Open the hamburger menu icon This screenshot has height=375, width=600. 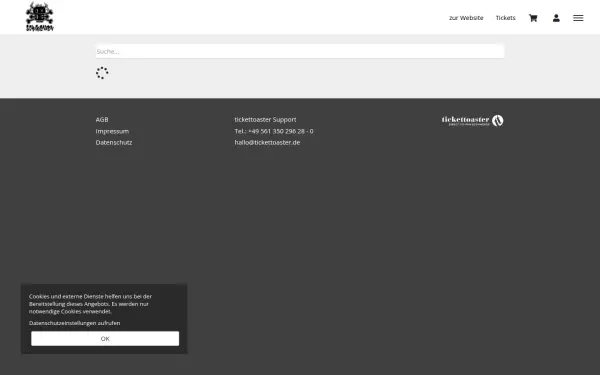click(x=578, y=18)
